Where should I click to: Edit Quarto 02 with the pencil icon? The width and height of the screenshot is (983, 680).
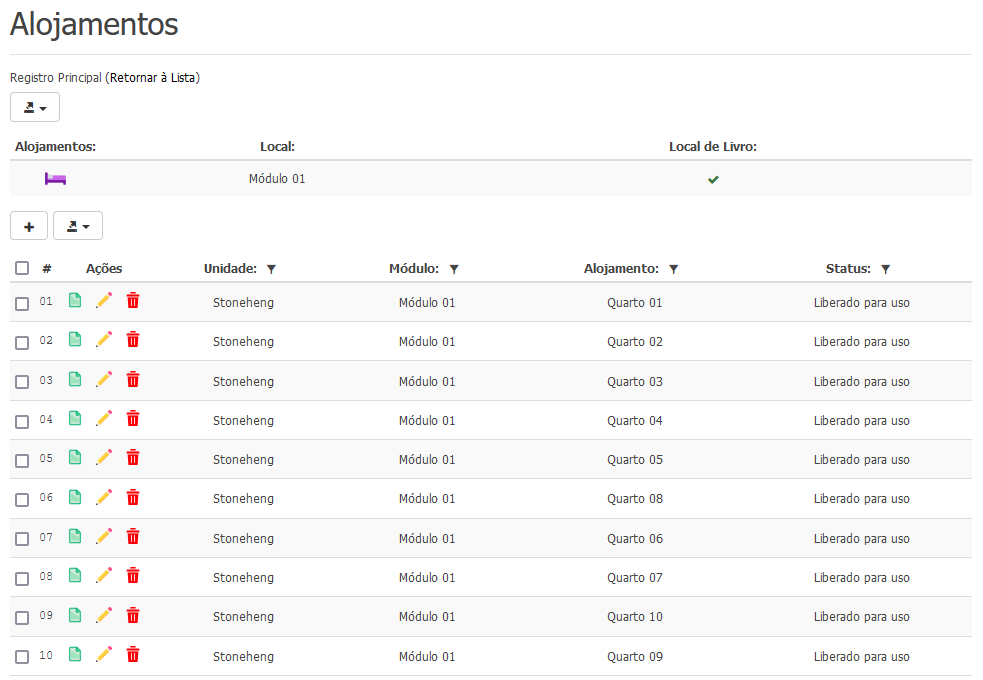[x=104, y=340]
